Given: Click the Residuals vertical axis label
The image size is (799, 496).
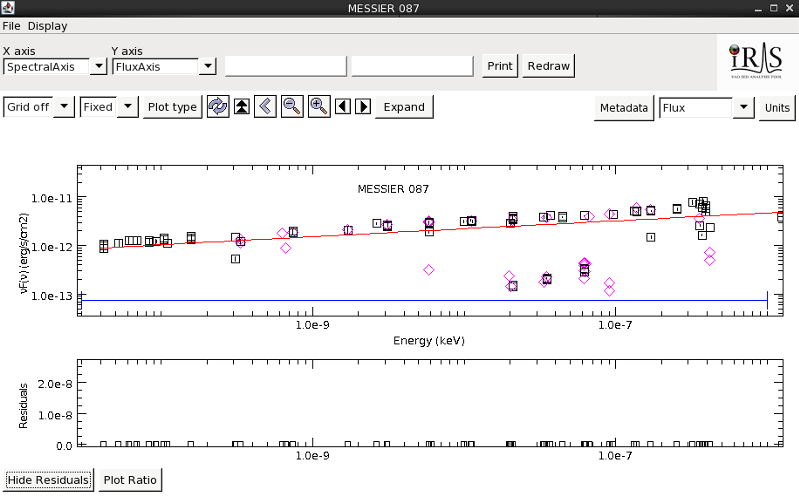Looking at the screenshot, I should [23, 406].
